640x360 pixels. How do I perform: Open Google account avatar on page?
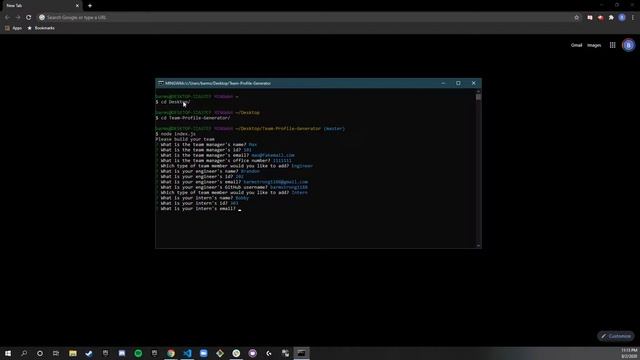tap(629, 45)
